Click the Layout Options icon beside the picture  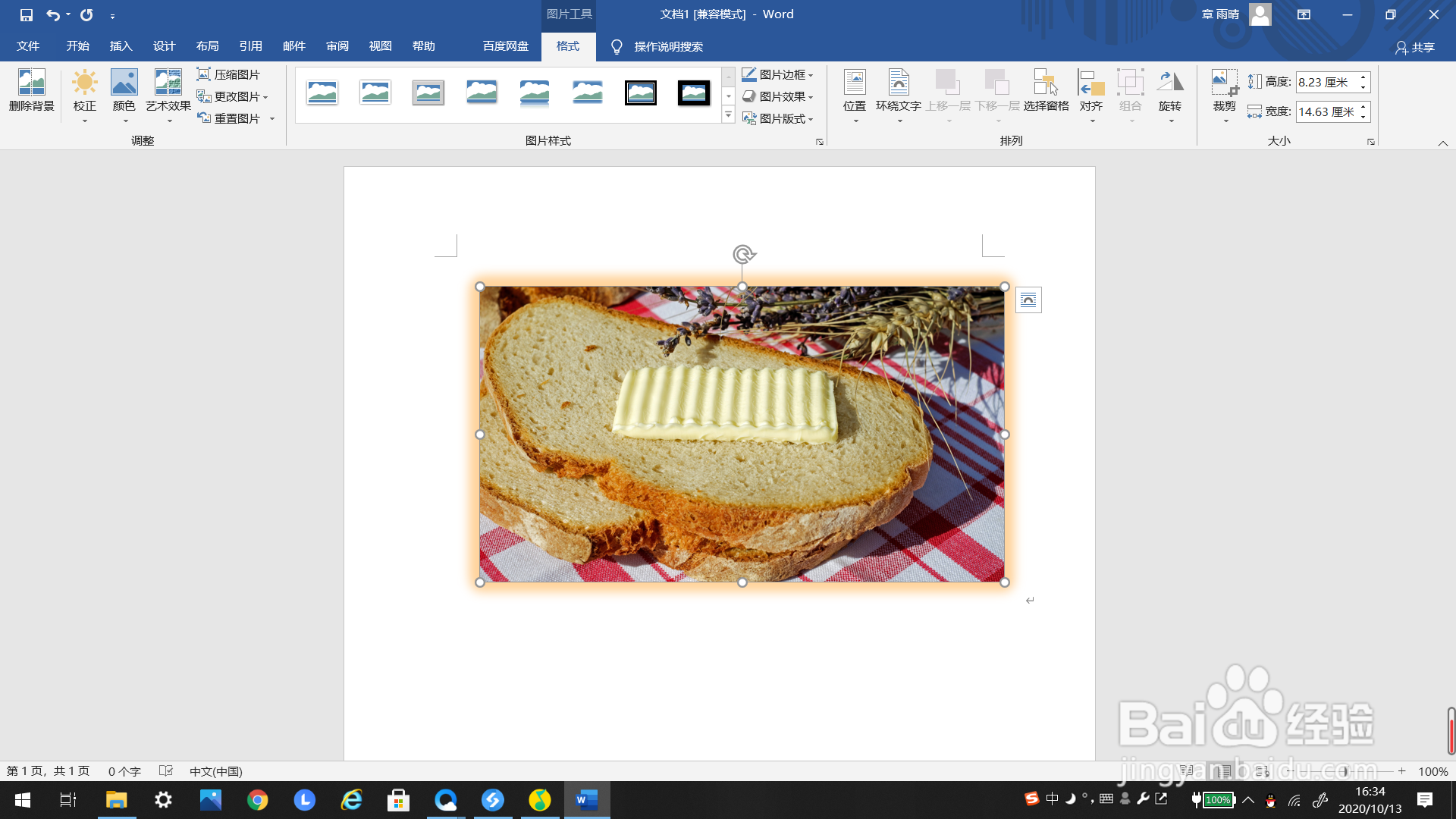(1028, 300)
